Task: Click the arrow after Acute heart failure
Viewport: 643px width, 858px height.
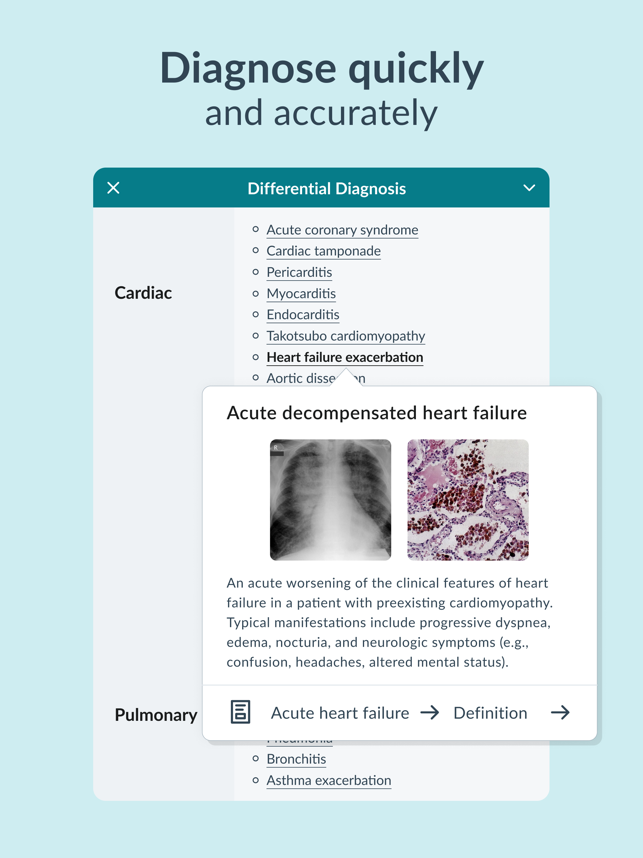Action: click(430, 713)
